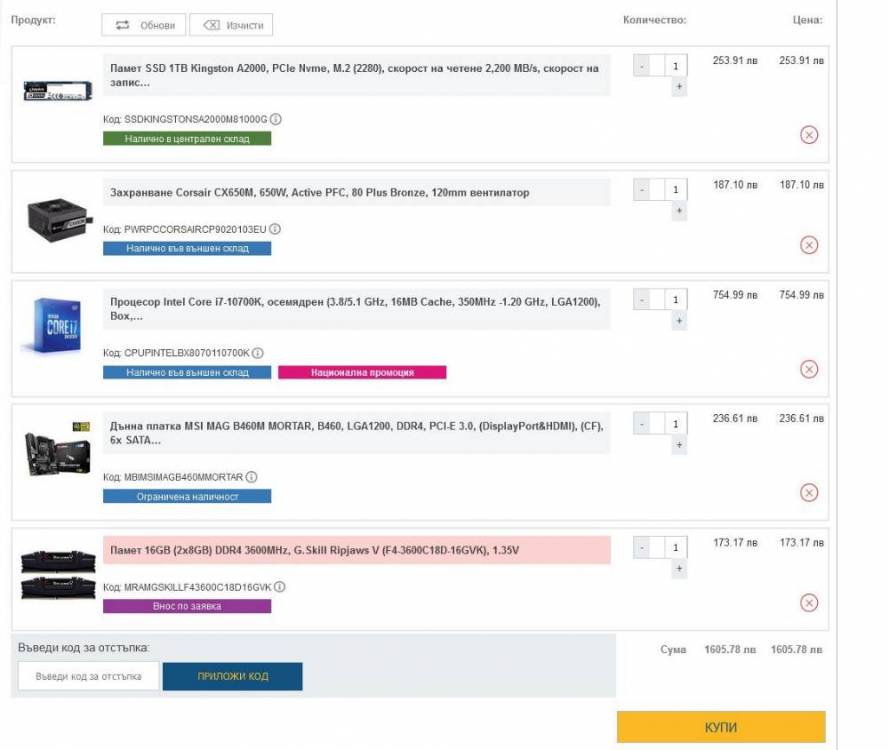The width and height of the screenshot is (889, 750).
Task: Decrease quantity of Corsair CX650M
Action: coord(641,190)
